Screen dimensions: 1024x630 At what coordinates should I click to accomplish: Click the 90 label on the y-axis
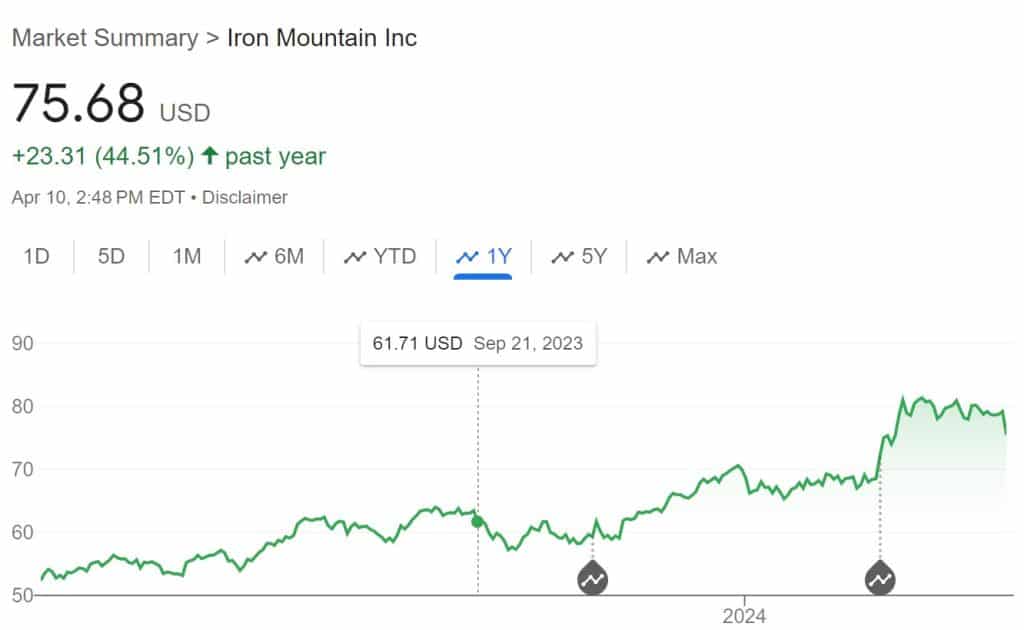point(23,344)
